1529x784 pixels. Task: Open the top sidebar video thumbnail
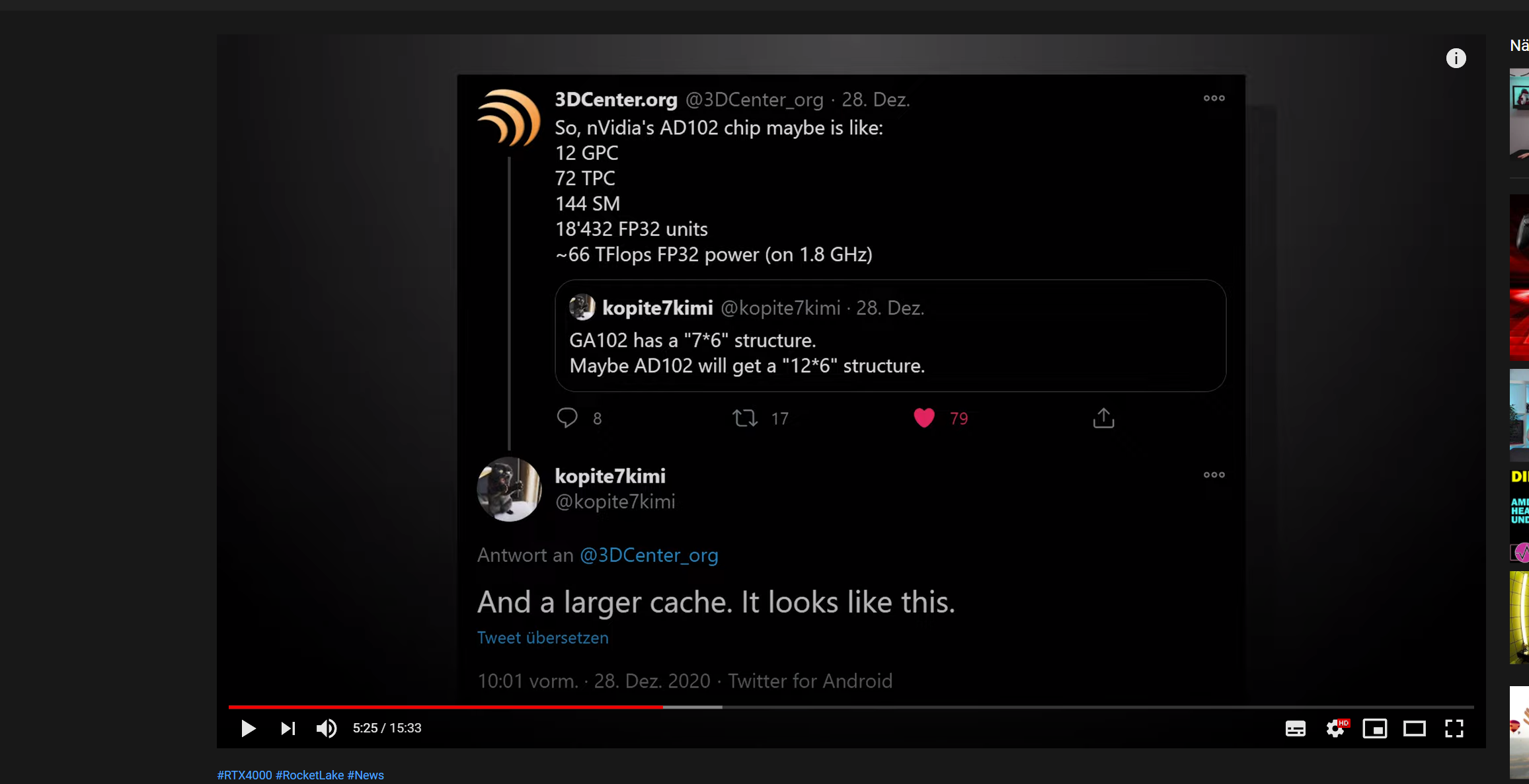[x=1520, y=114]
